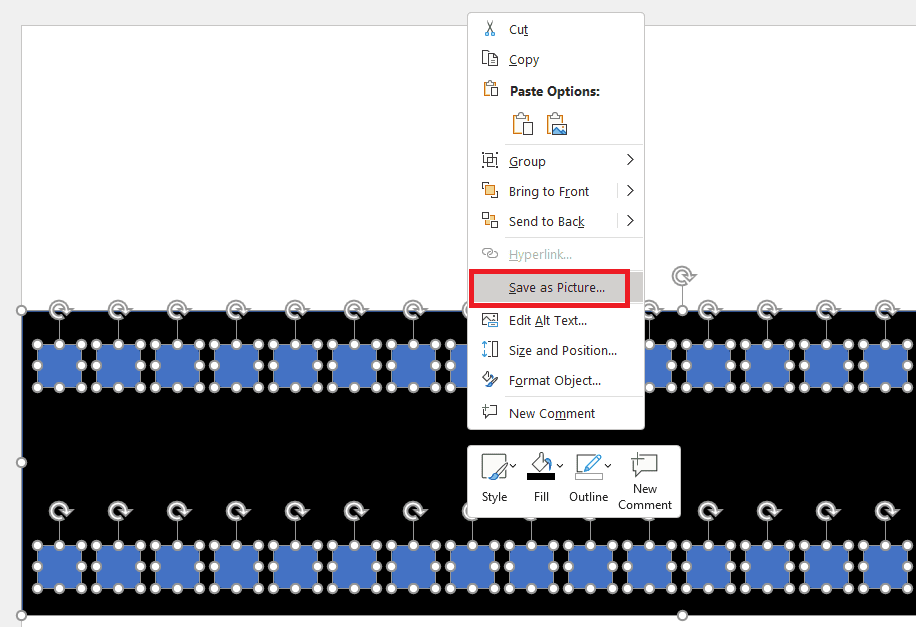Click the Format Object paint icon
Image resolution: width=916 pixels, height=627 pixels.
click(x=490, y=379)
